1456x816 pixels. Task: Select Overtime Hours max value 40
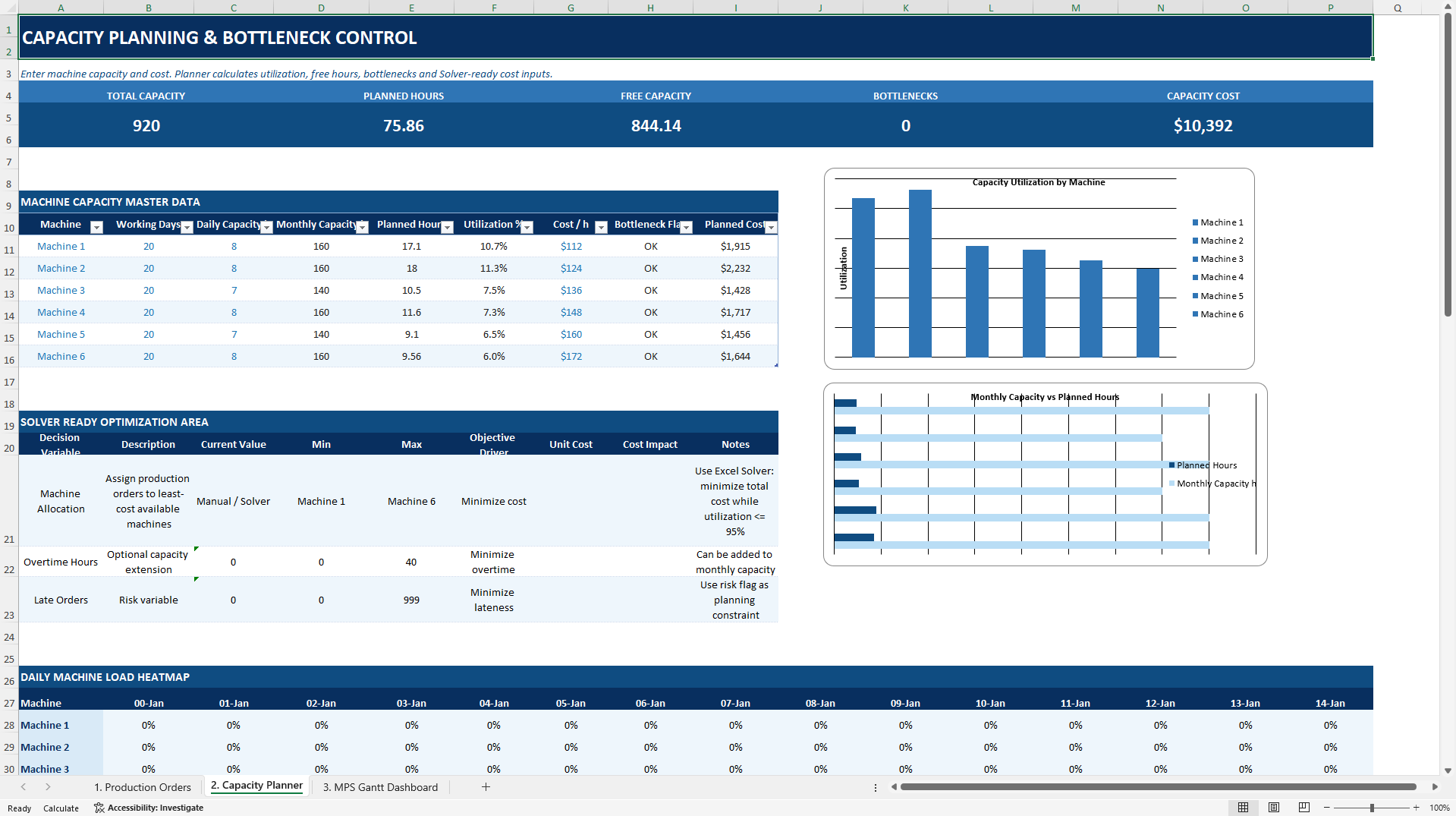click(x=411, y=562)
